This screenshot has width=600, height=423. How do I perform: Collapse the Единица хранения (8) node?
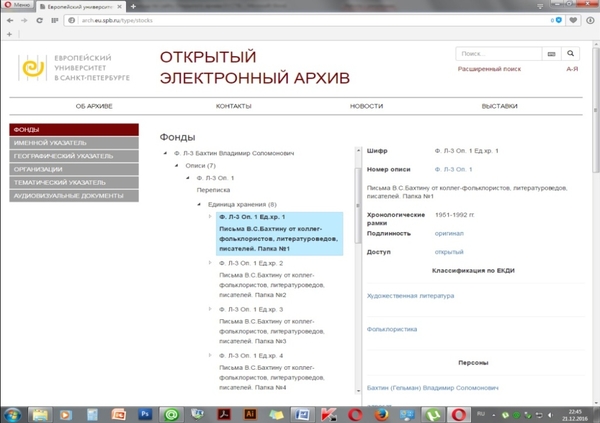tap(197, 203)
